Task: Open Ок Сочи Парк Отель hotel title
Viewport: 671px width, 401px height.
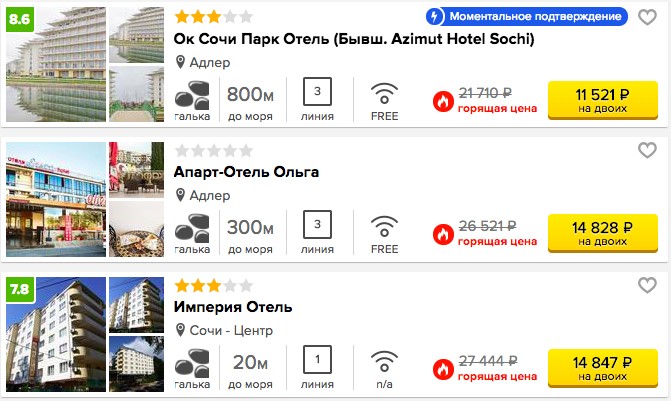Action: tap(354, 39)
